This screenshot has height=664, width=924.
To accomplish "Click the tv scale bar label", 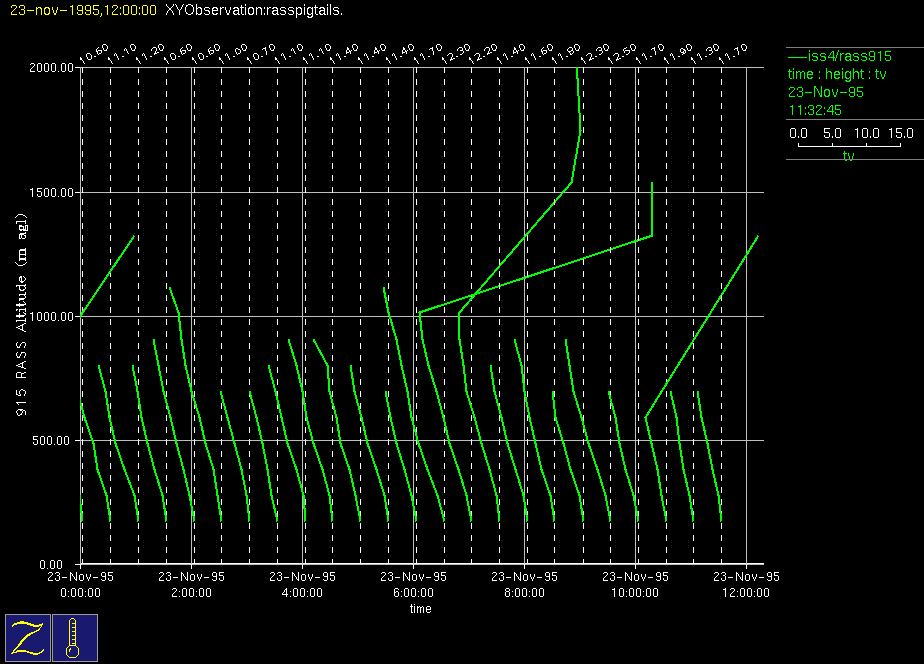I will click(x=848, y=156).
